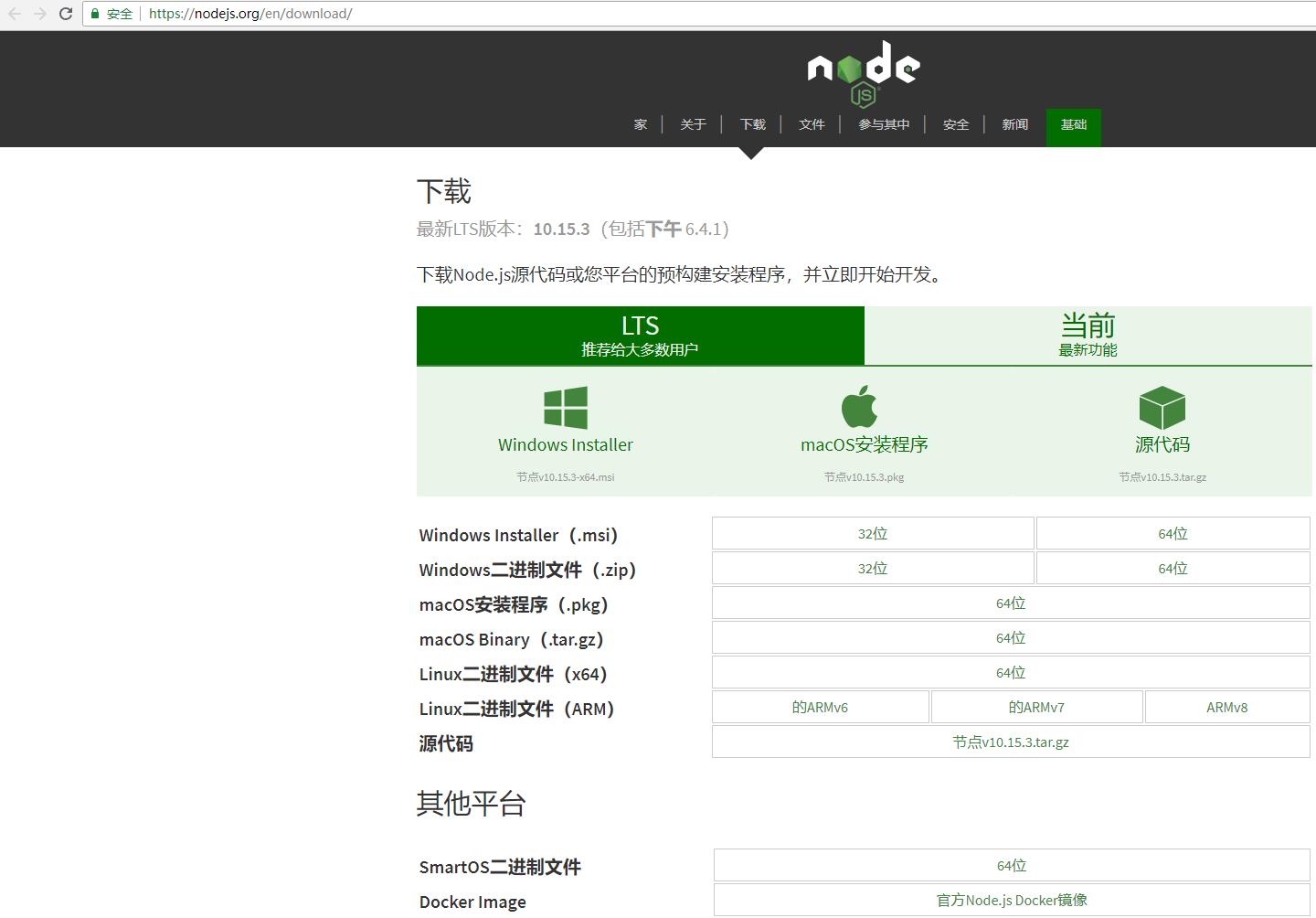Click the macOS安装程序 link
Screen dimensions: 1316x918
point(865,445)
